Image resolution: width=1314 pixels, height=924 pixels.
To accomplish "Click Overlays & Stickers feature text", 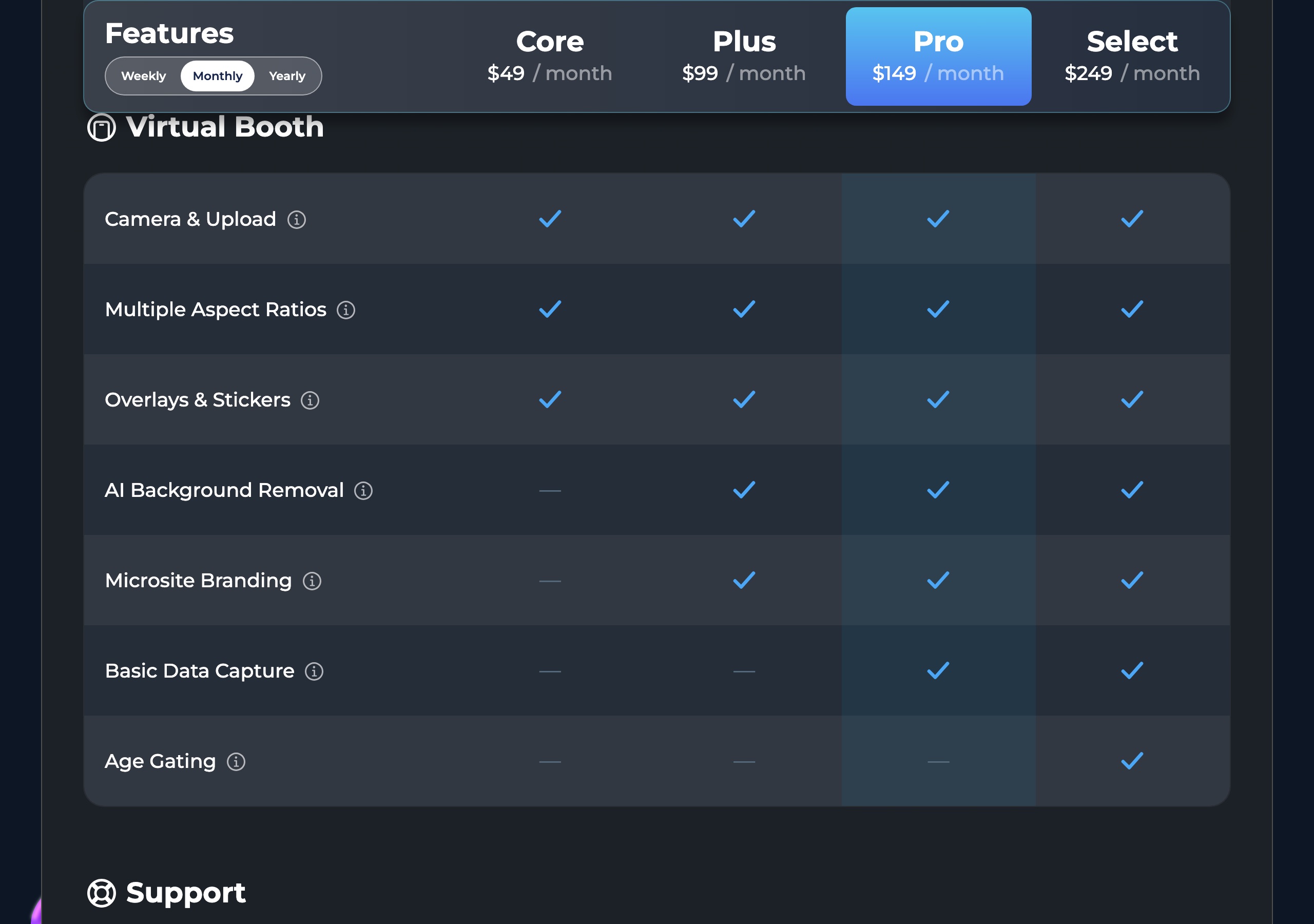I will point(198,400).
